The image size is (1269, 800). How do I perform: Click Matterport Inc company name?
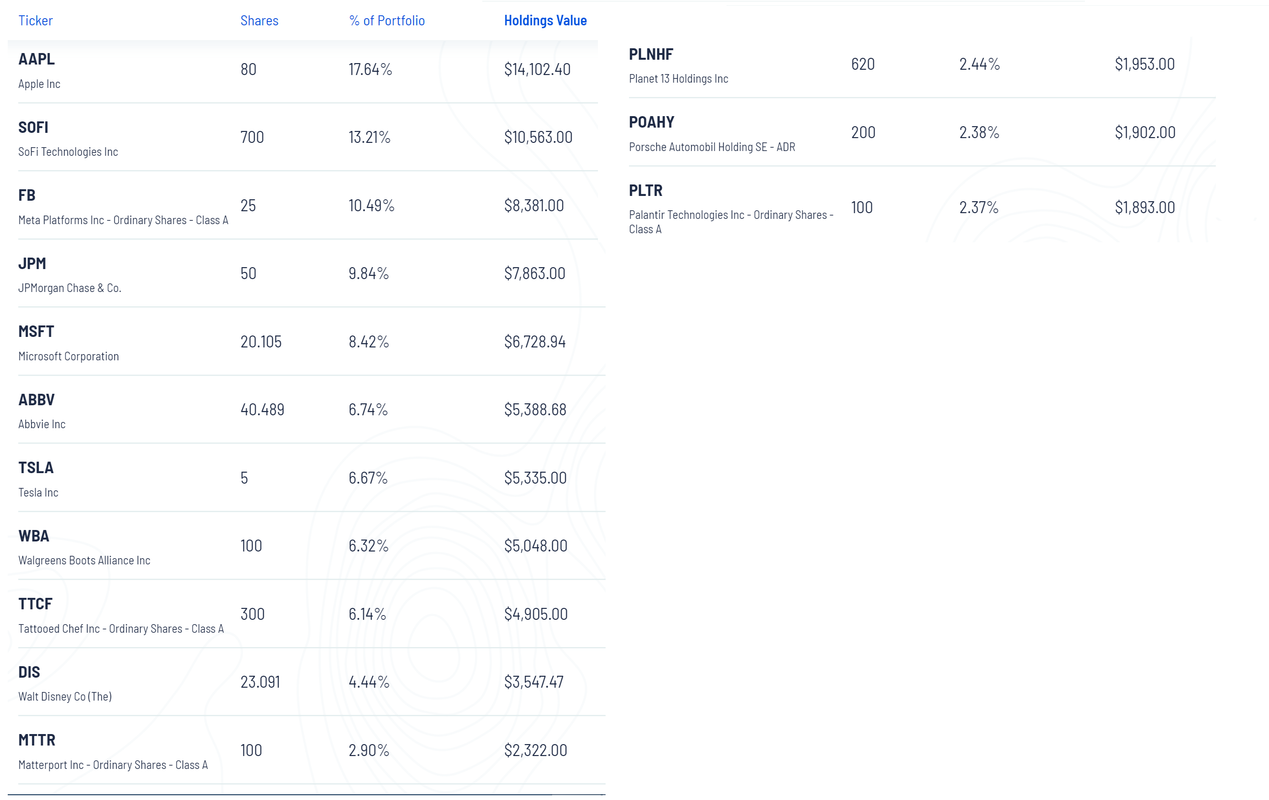coord(113,765)
